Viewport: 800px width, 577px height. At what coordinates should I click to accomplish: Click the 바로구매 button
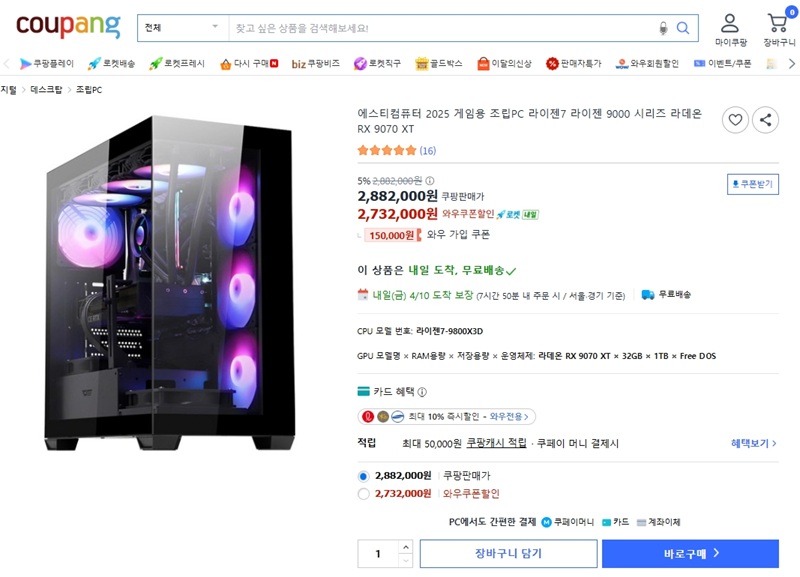click(x=690, y=554)
